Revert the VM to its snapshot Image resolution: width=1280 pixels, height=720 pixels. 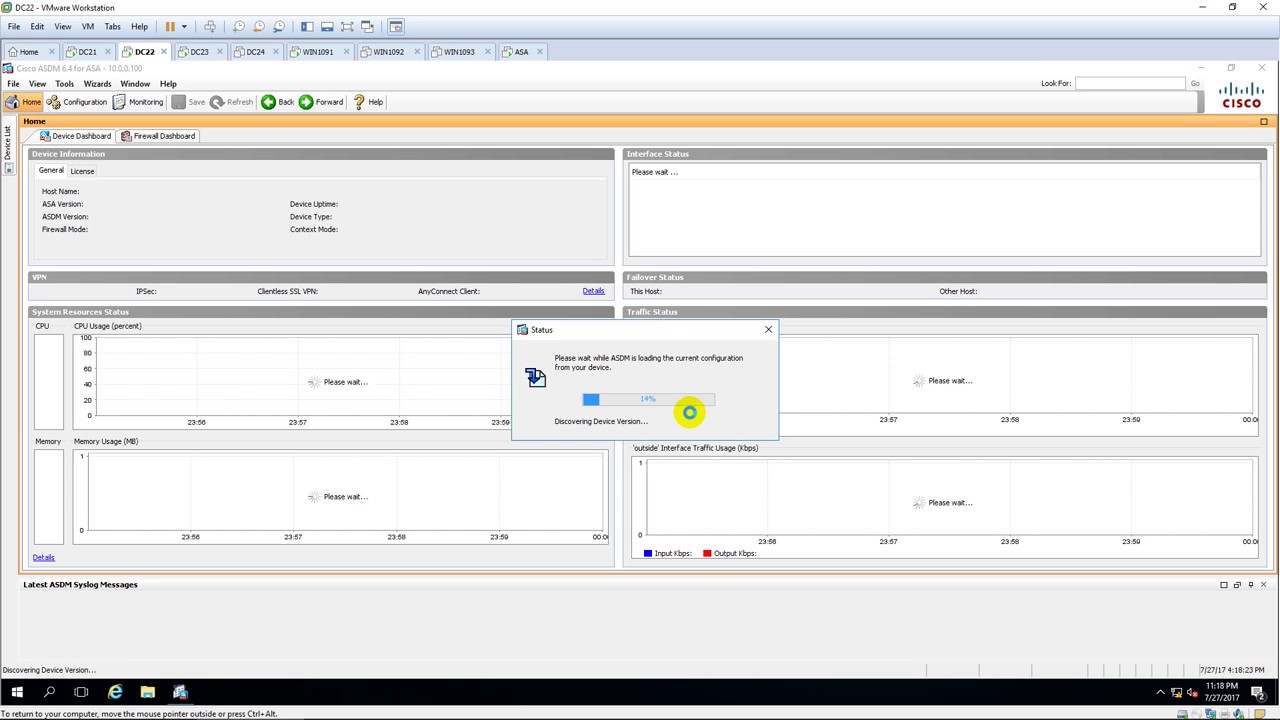[259, 27]
